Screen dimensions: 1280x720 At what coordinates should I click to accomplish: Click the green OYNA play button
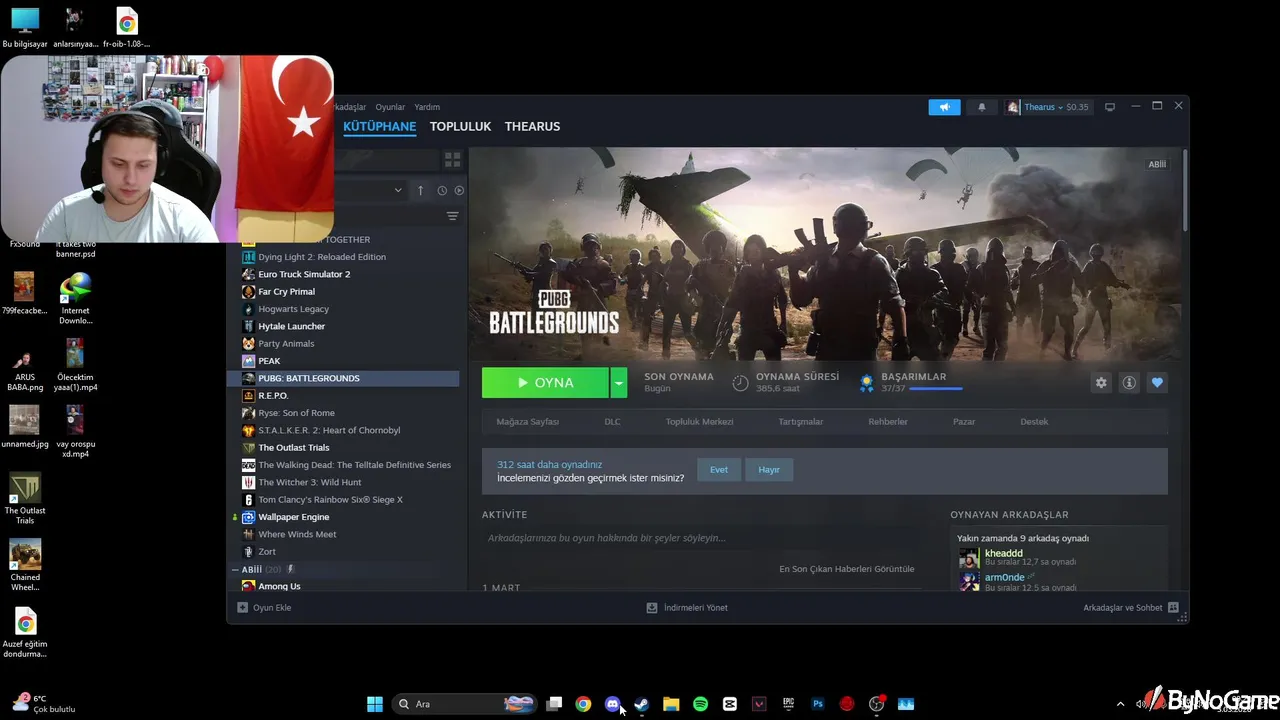pyautogui.click(x=545, y=383)
